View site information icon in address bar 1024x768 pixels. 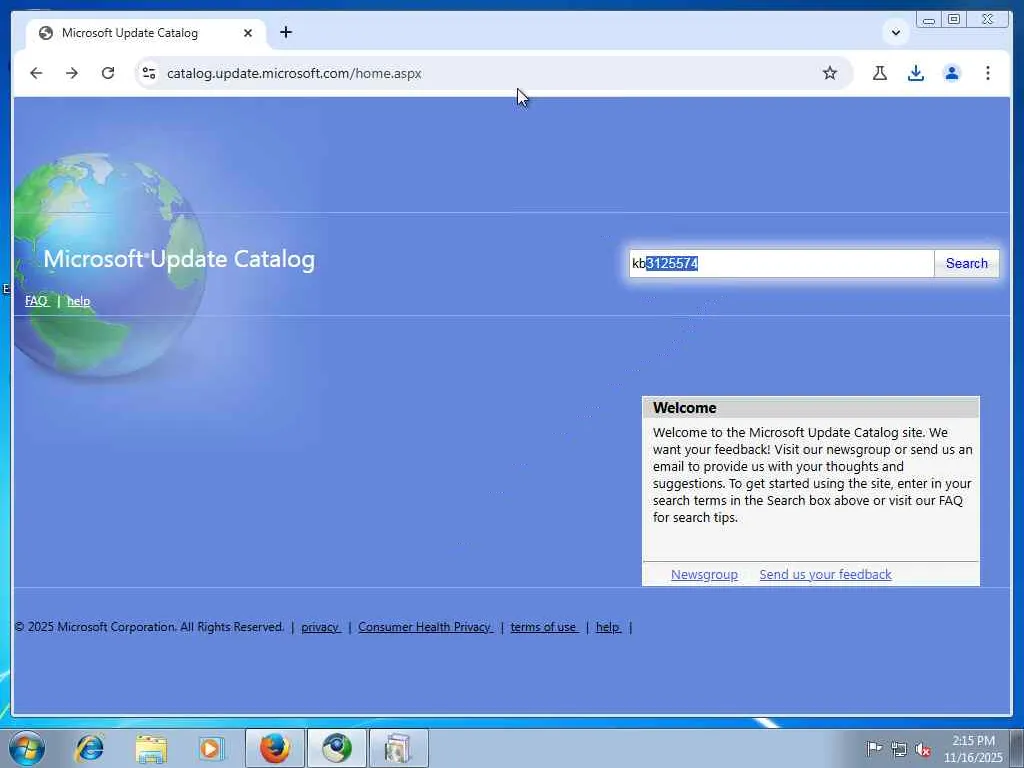point(149,73)
